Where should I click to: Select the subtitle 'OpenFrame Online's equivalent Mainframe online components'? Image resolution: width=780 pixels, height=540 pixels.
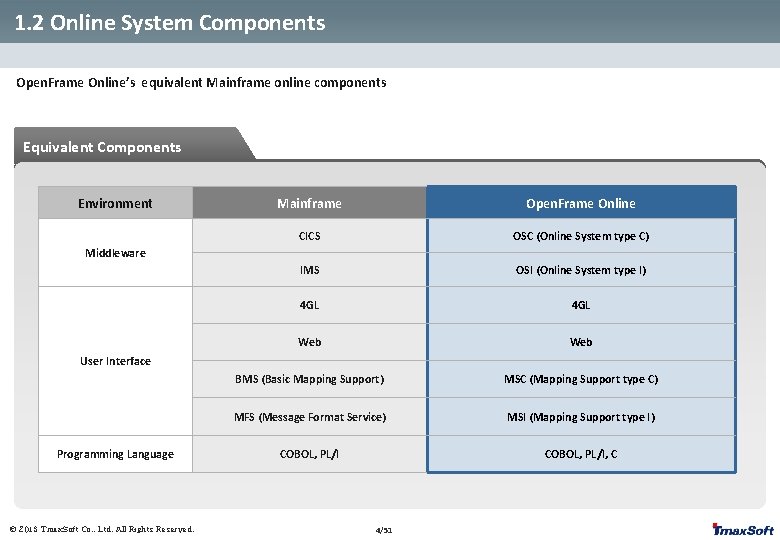point(201,83)
